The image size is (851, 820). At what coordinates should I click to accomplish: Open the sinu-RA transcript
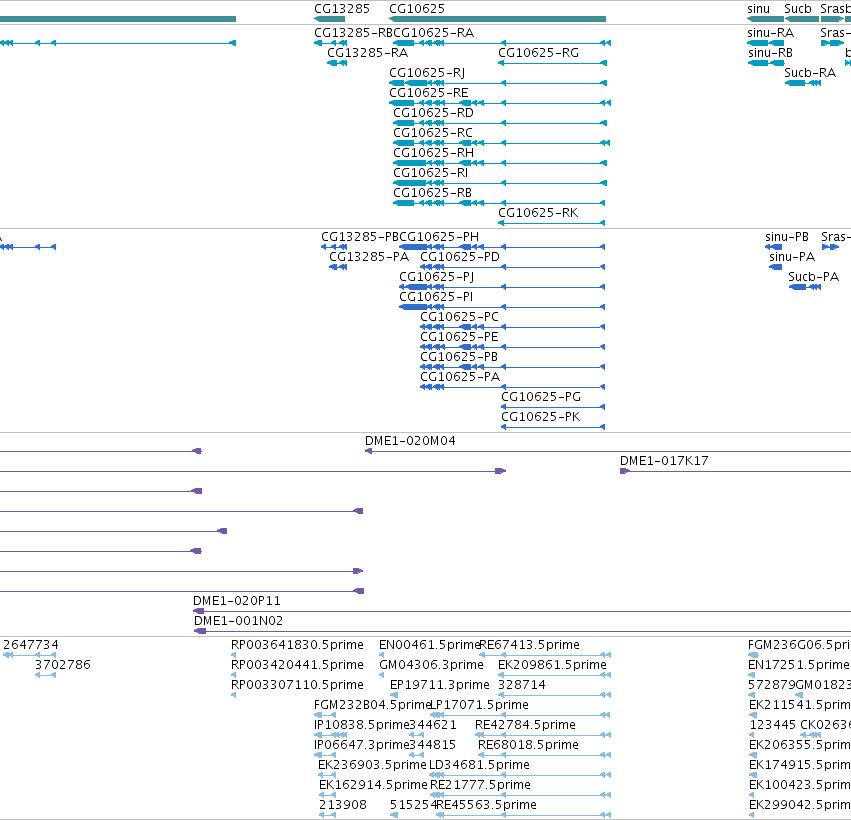click(x=771, y=33)
